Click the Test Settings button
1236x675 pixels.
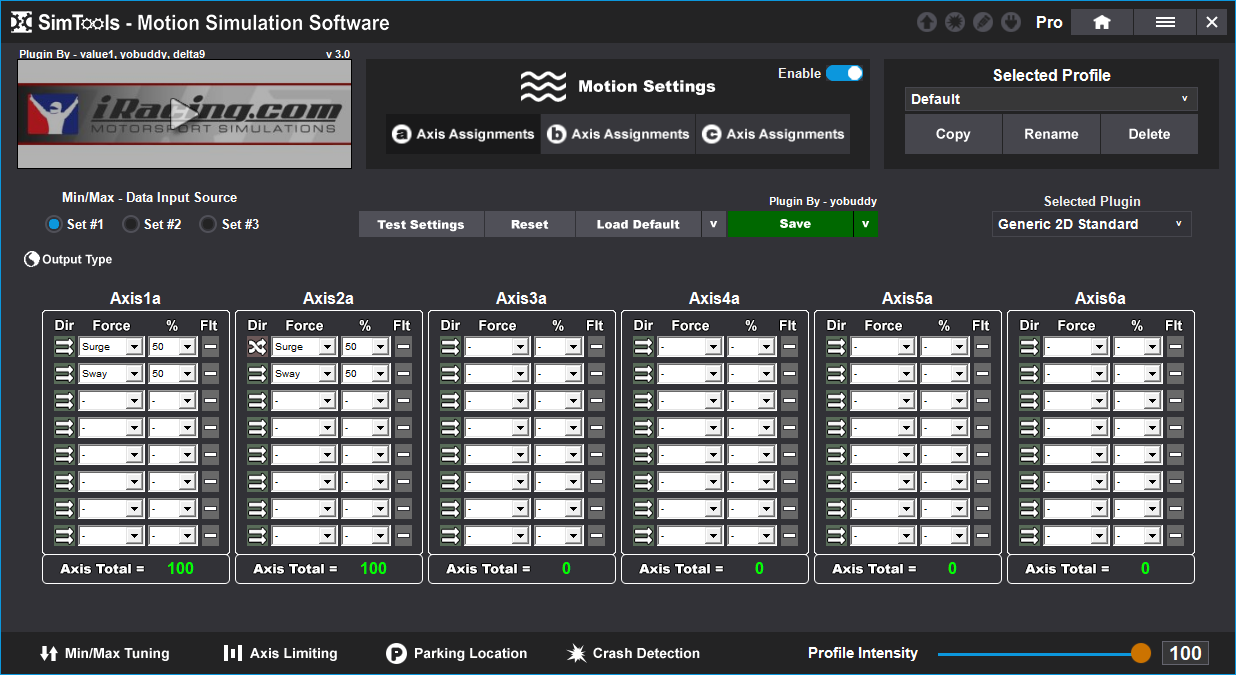point(420,224)
